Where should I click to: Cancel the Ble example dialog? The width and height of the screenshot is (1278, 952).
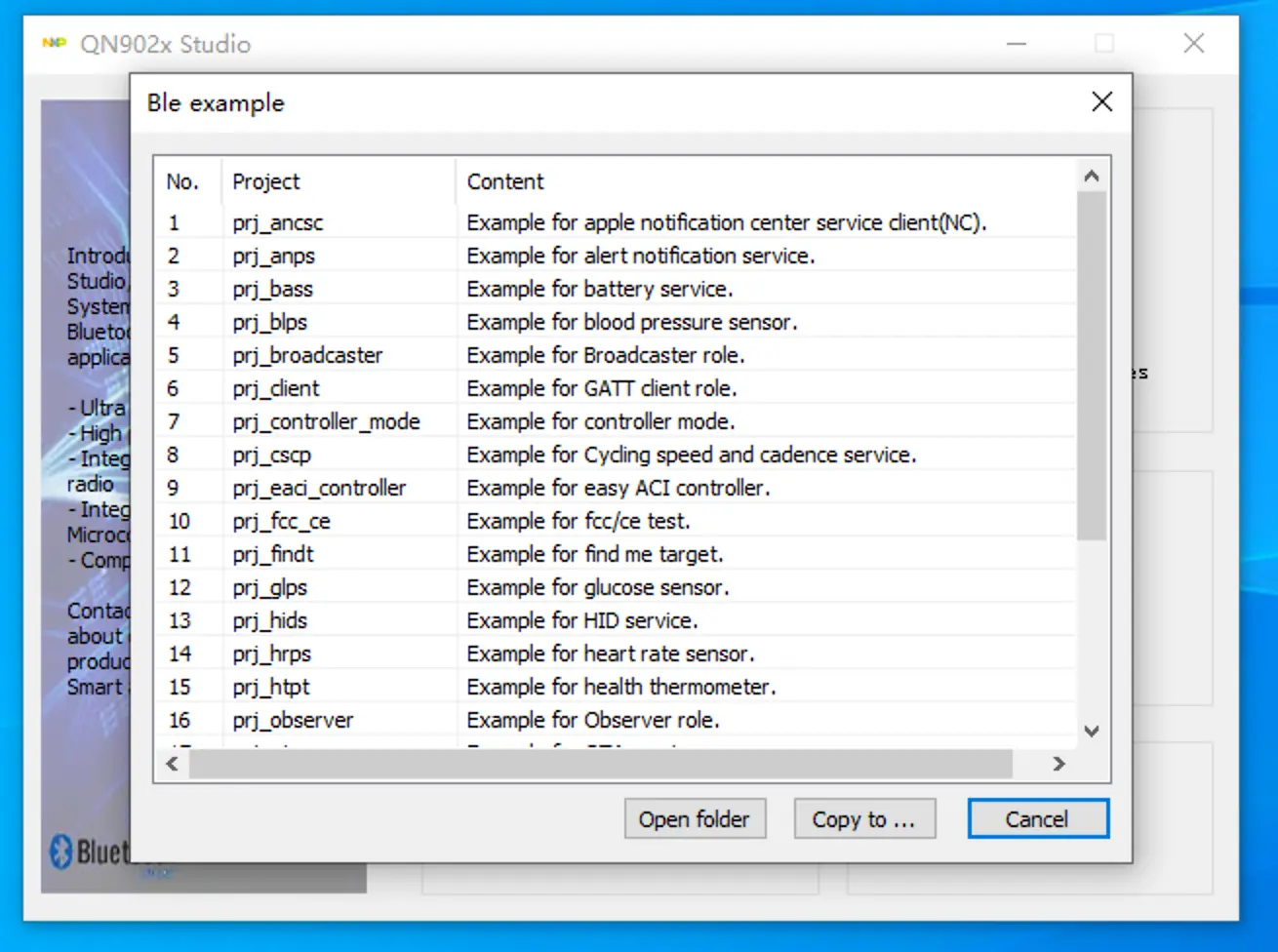click(x=1038, y=818)
